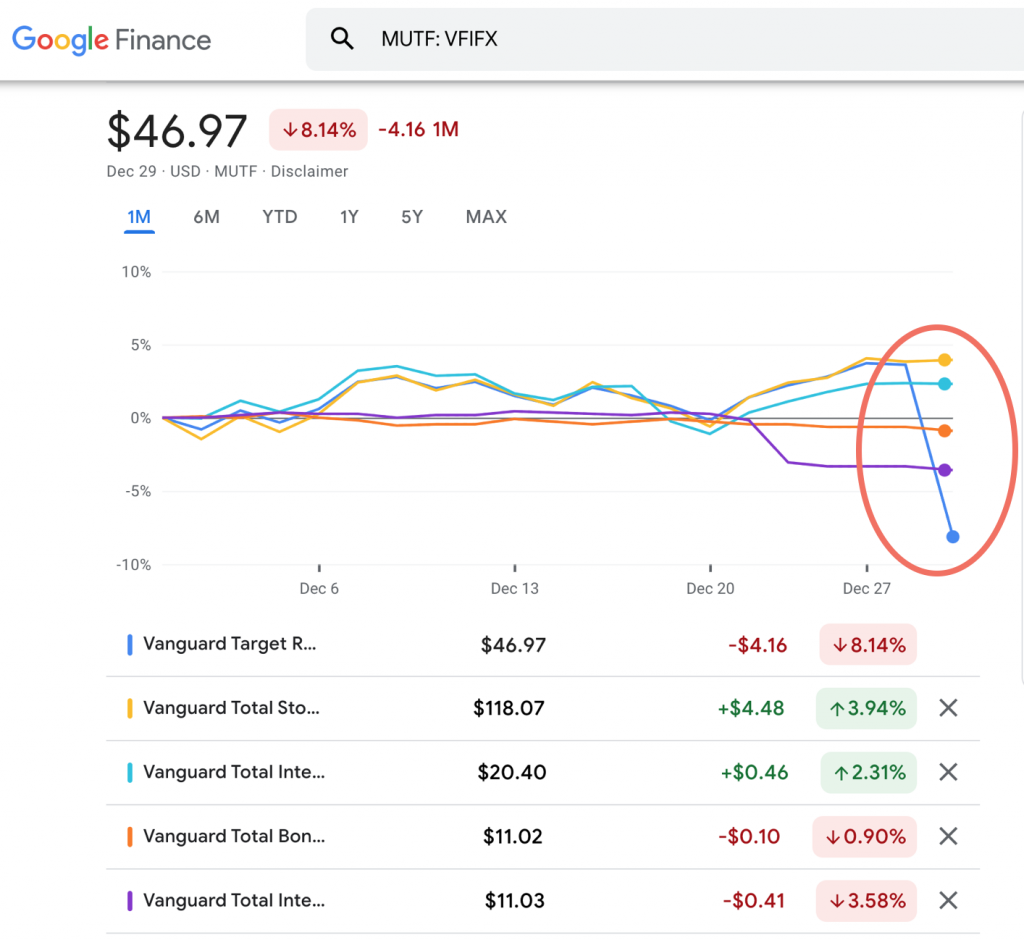Remove the $11.03 Vanguard Total Inte... comparison

[x=948, y=900]
